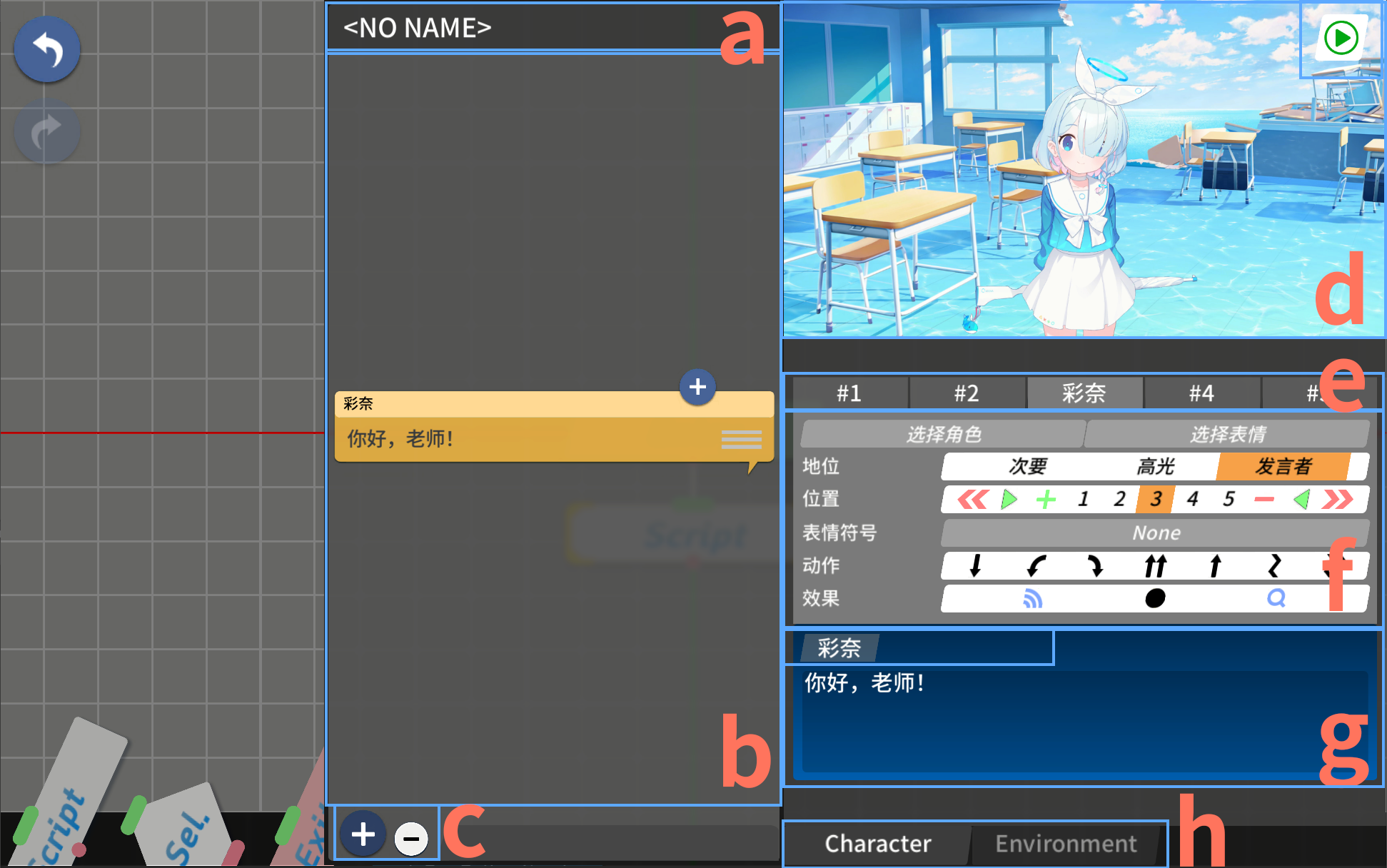Play the scene preview

(1341, 38)
